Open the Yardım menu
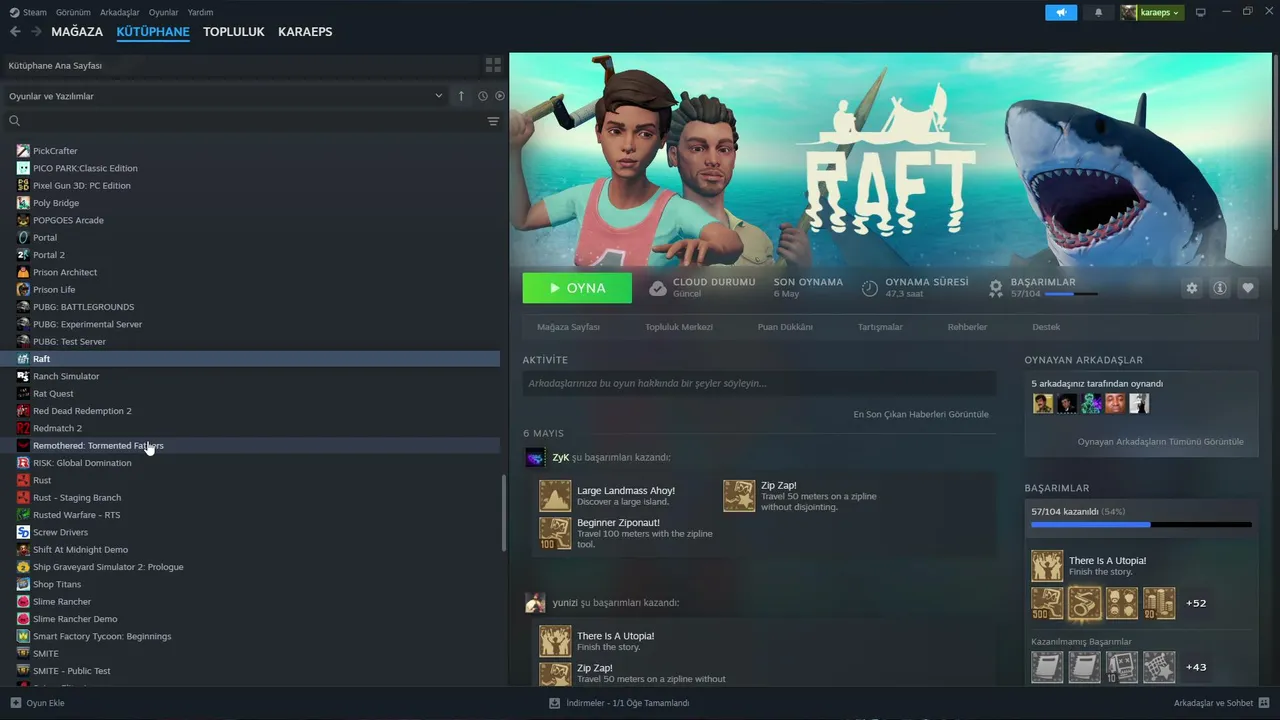 coord(200,12)
